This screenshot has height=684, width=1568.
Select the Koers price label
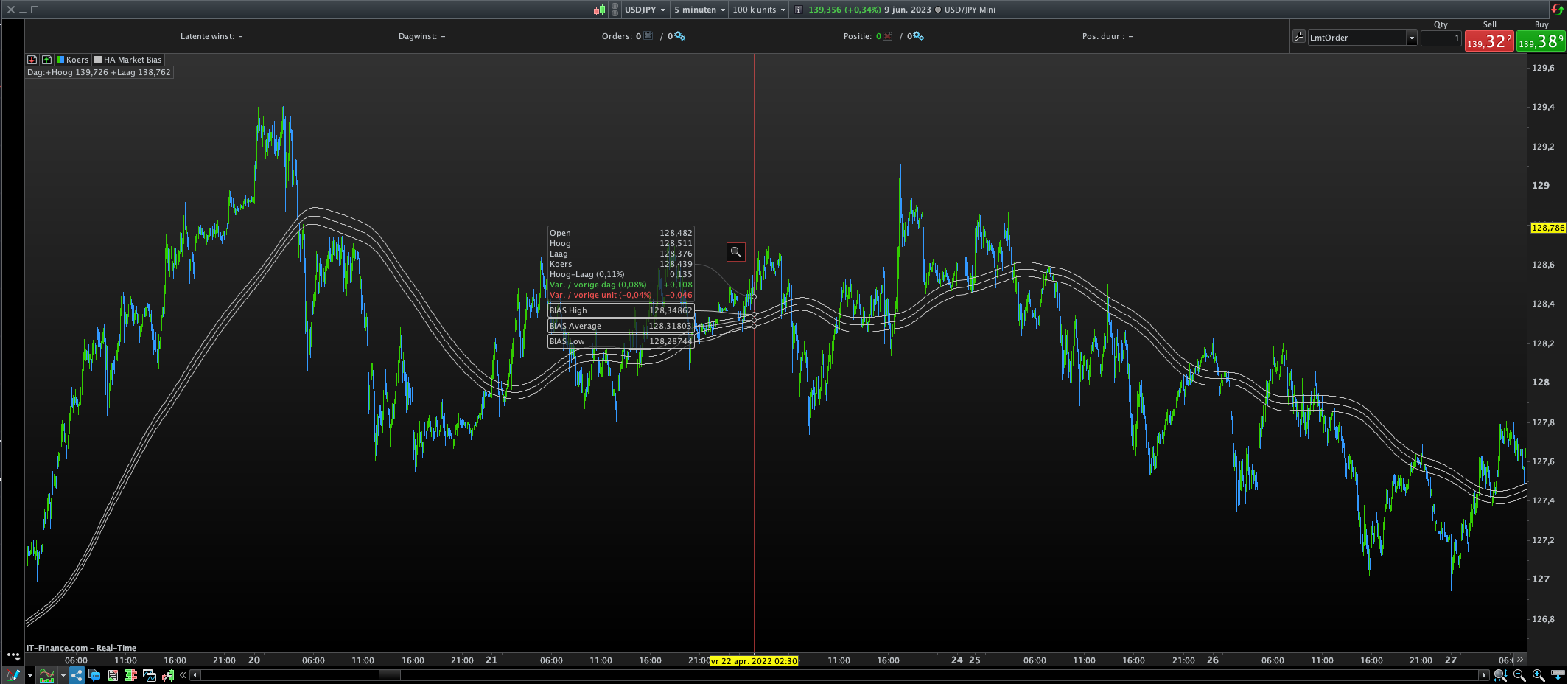pyautogui.click(x=77, y=60)
